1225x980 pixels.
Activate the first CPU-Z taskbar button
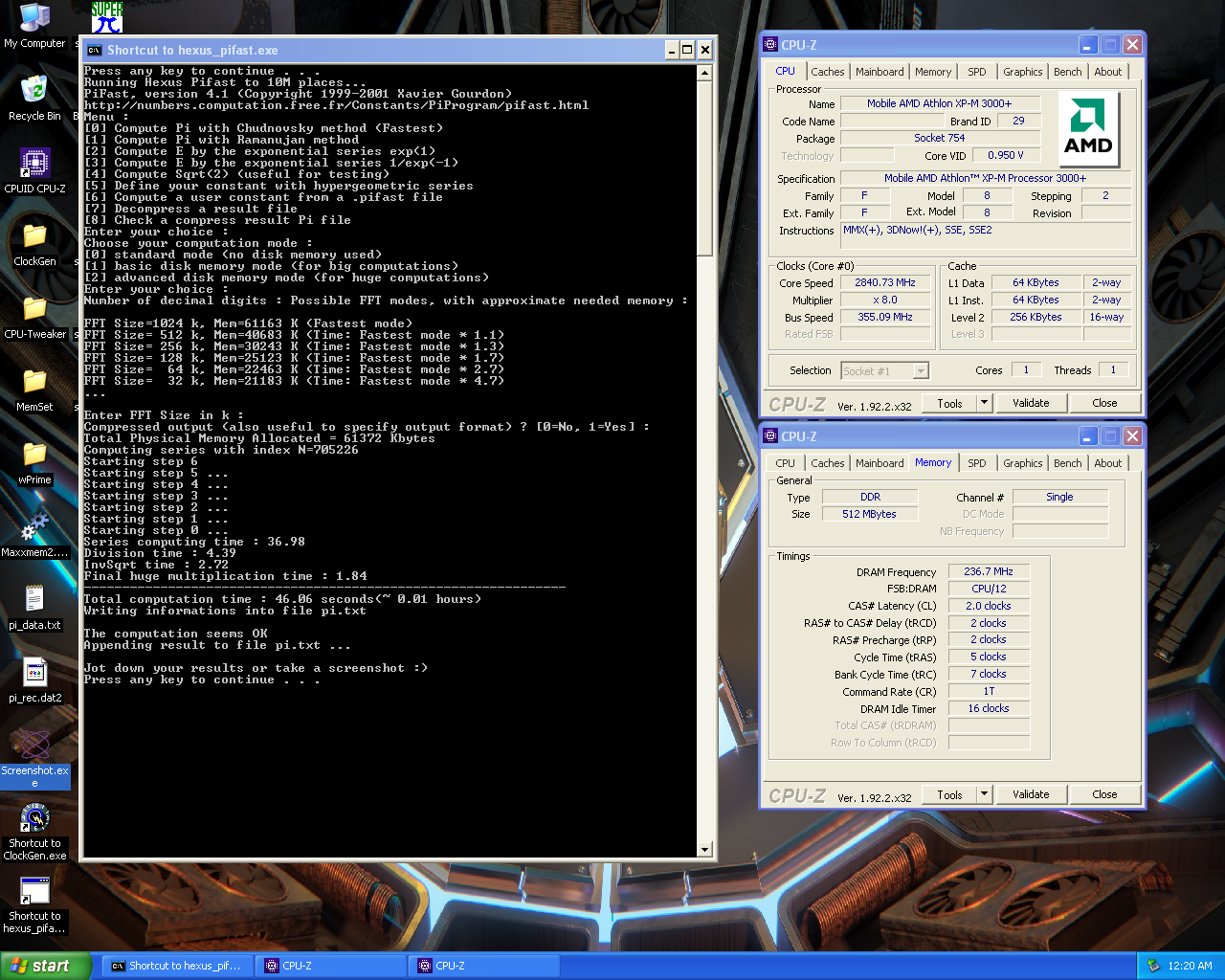331,966
